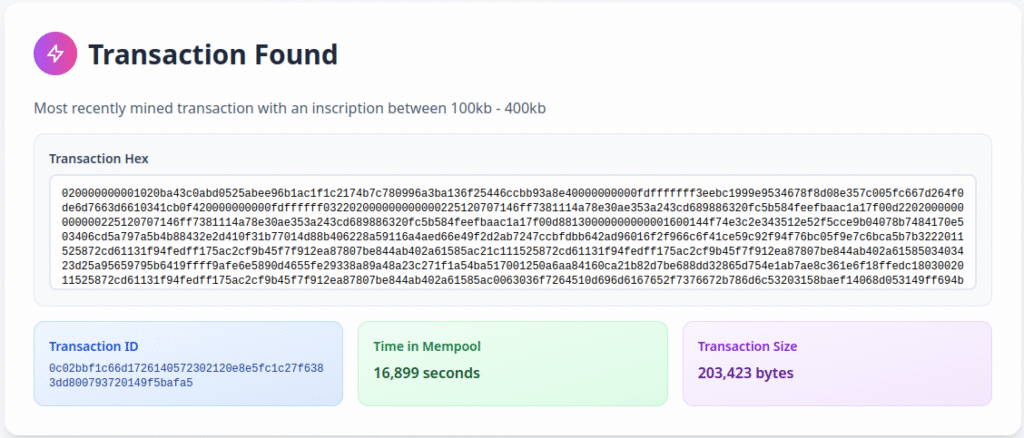Click the "Transaction Hex" label
The height and width of the screenshot is (438, 1024).
click(99, 159)
